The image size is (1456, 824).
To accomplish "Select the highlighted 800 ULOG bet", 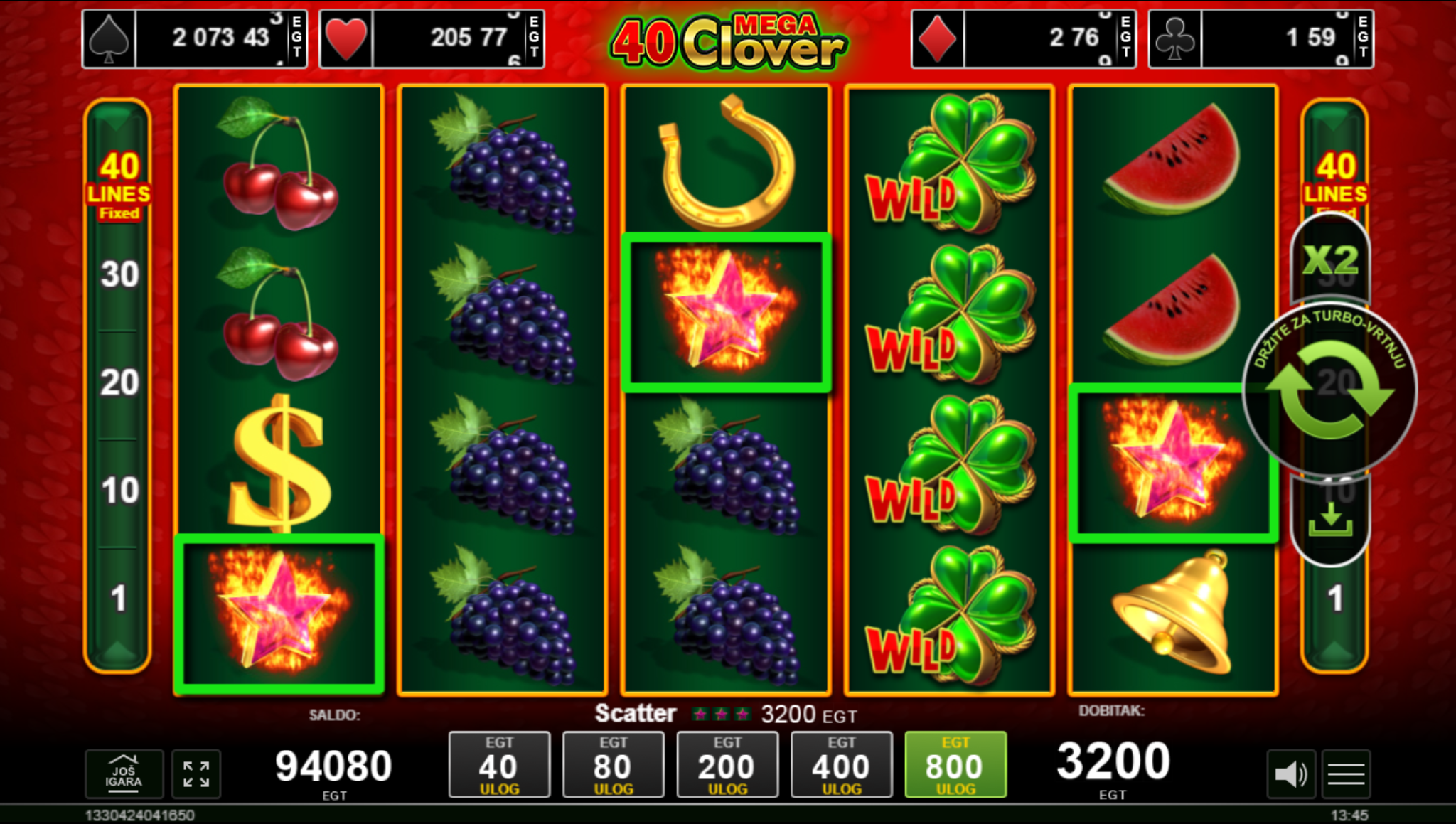I will pyautogui.click(x=955, y=764).
